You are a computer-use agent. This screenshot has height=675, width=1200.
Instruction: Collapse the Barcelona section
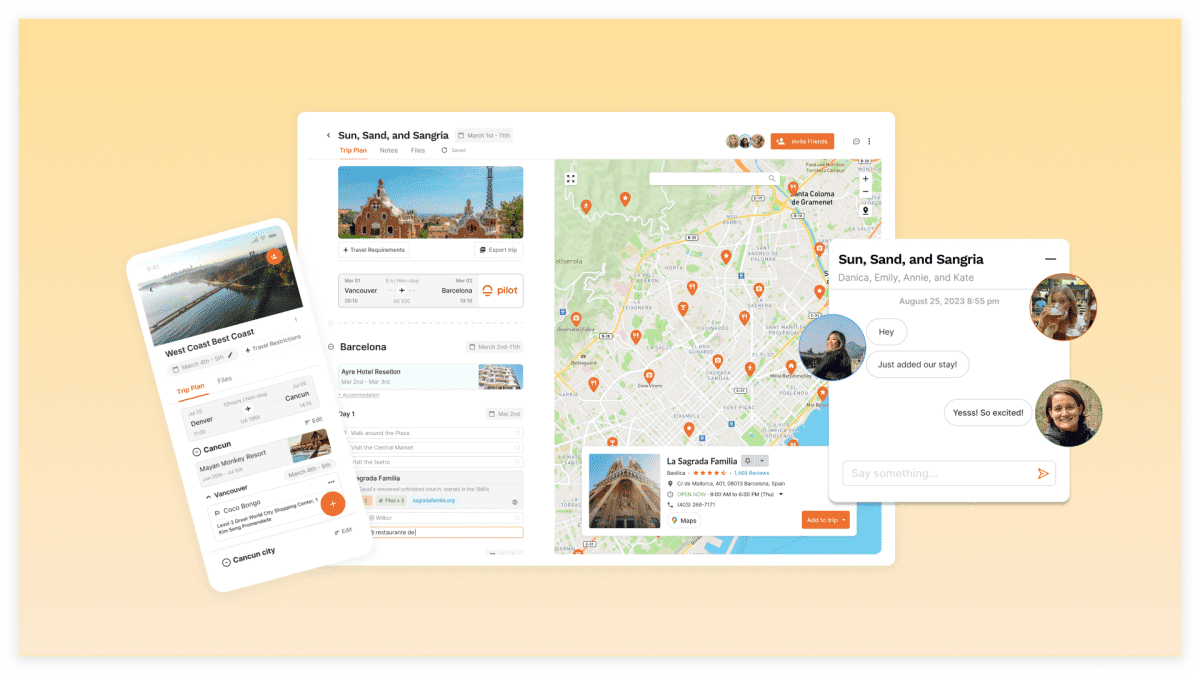pos(331,347)
